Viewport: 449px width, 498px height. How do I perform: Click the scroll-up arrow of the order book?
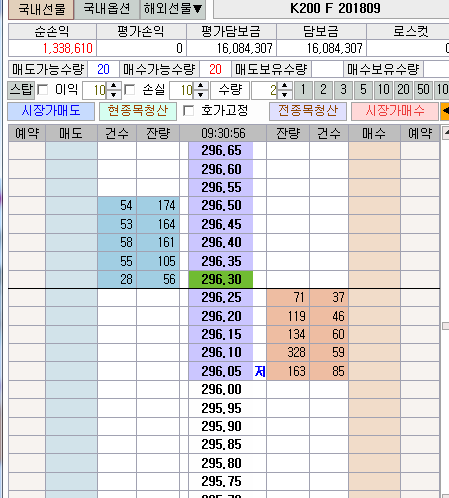click(x=446, y=133)
